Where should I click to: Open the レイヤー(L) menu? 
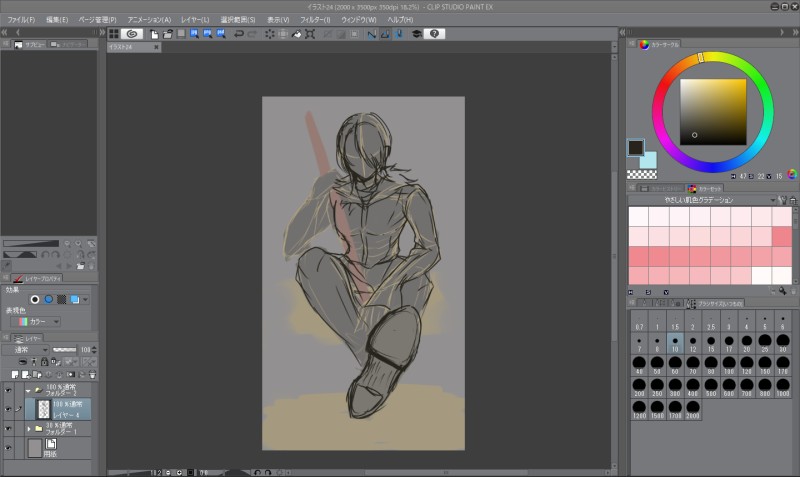195,19
